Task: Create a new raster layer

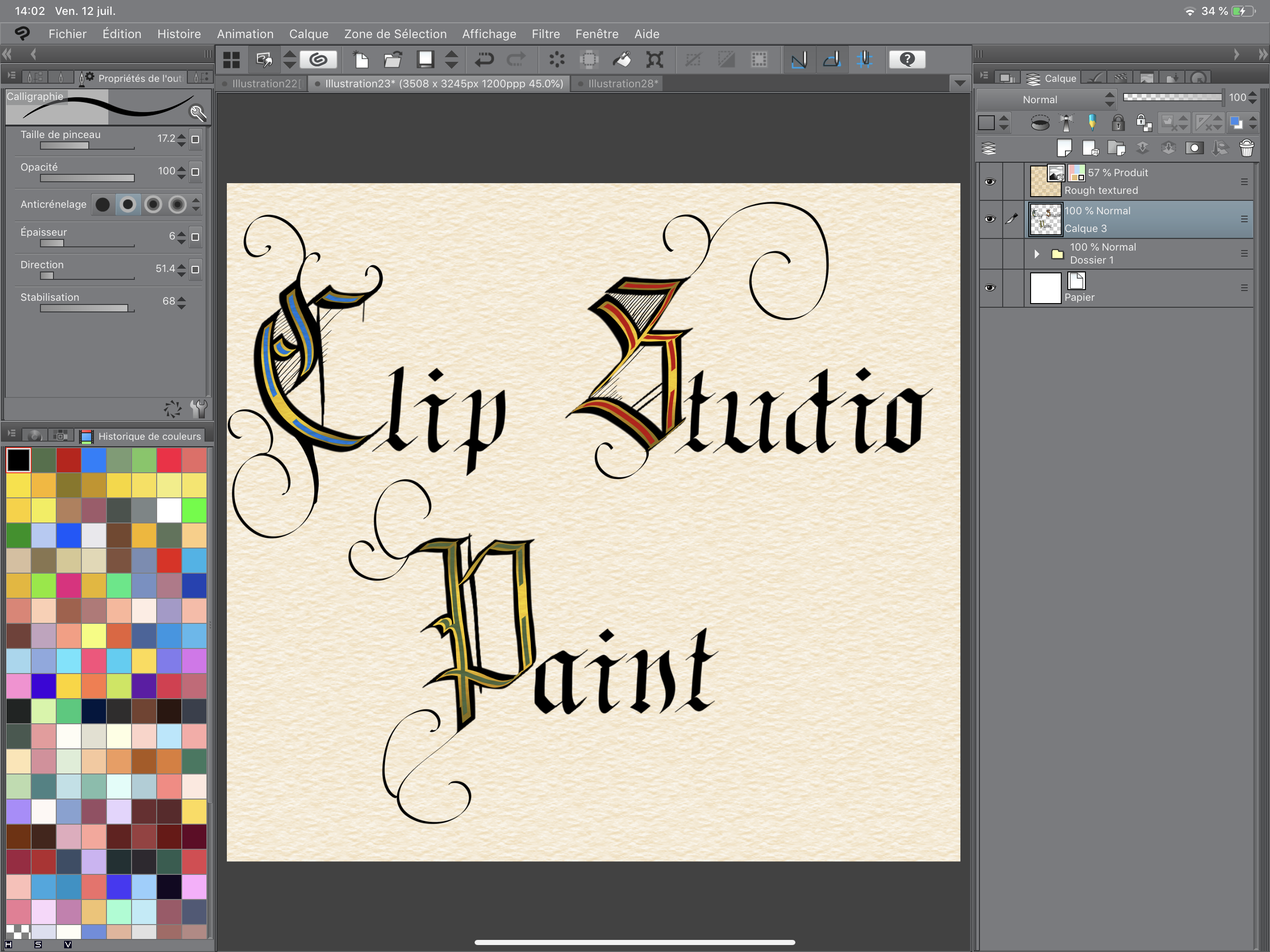Action: 1065,148
